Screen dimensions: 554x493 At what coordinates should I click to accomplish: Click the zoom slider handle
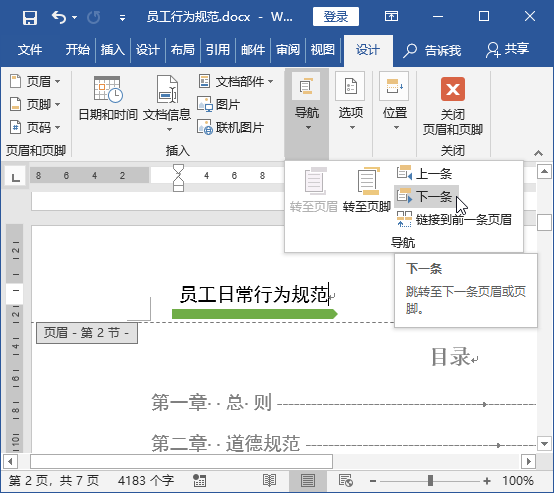pyautogui.click(x=430, y=481)
